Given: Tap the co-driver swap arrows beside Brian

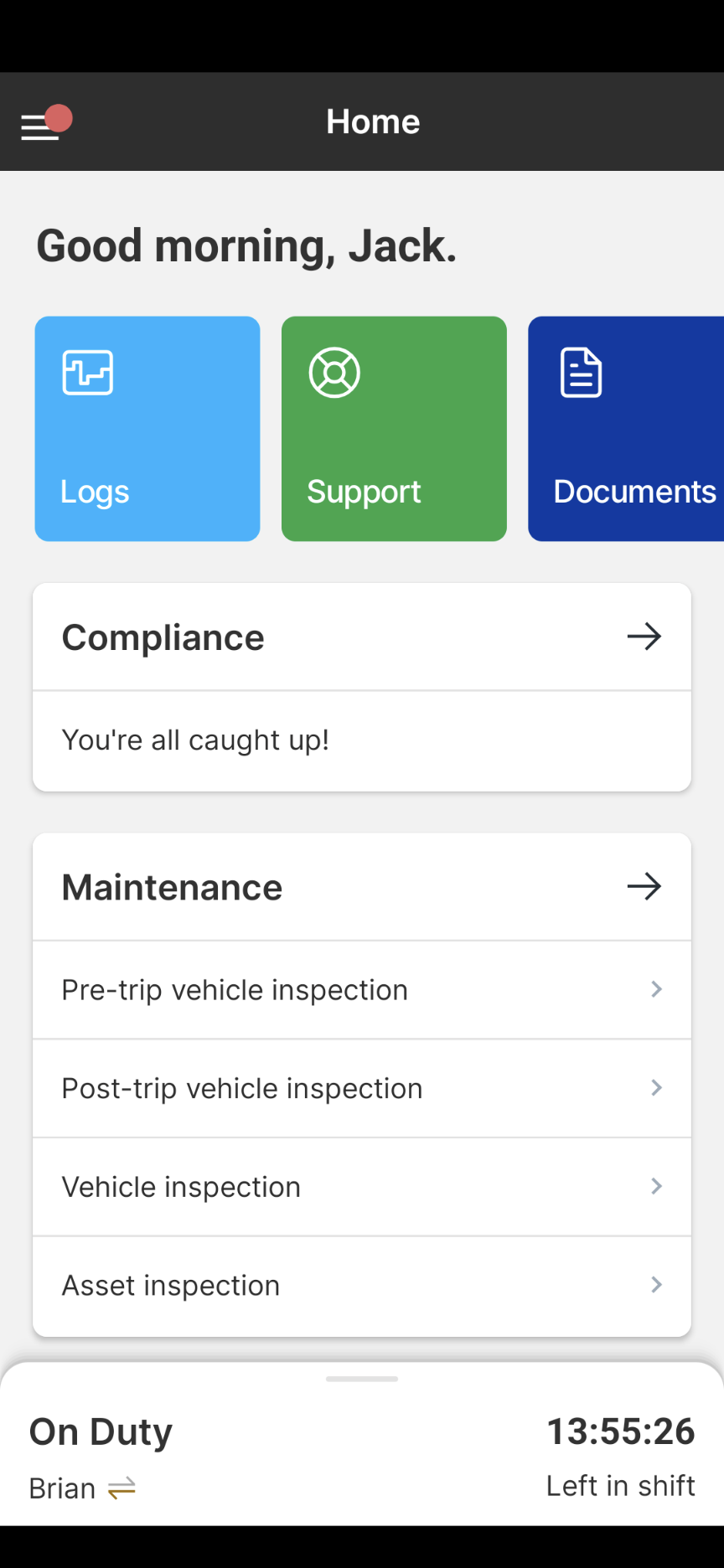Looking at the screenshot, I should coord(122,1488).
